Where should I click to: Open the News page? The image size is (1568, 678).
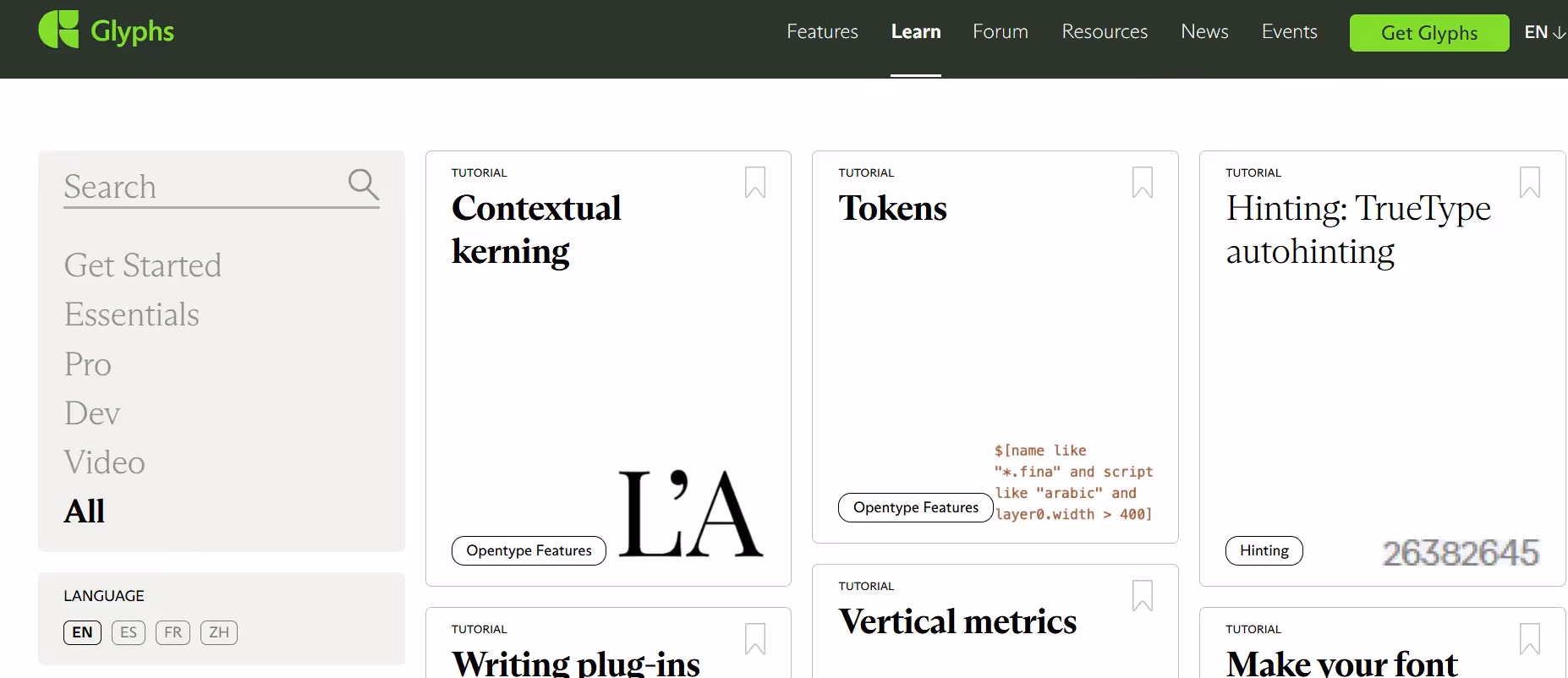click(x=1204, y=32)
